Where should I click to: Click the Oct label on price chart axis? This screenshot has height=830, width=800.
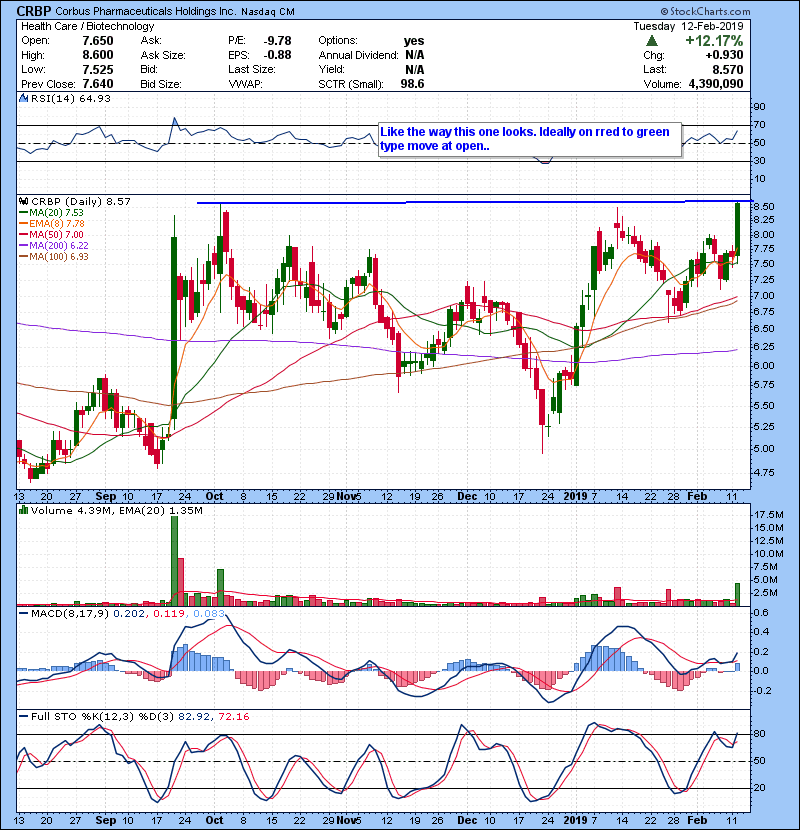click(214, 497)
